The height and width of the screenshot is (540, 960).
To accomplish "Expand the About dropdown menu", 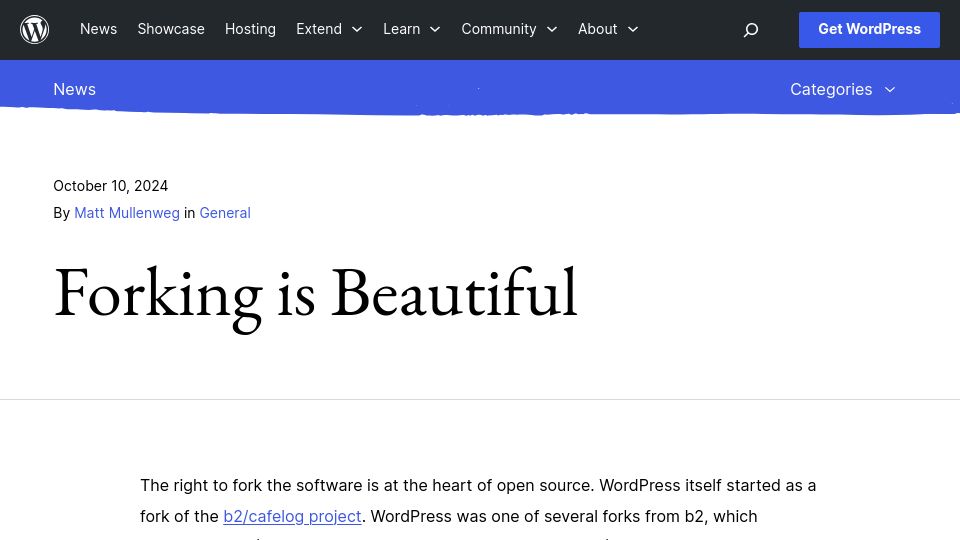I will tap(608, 29).
